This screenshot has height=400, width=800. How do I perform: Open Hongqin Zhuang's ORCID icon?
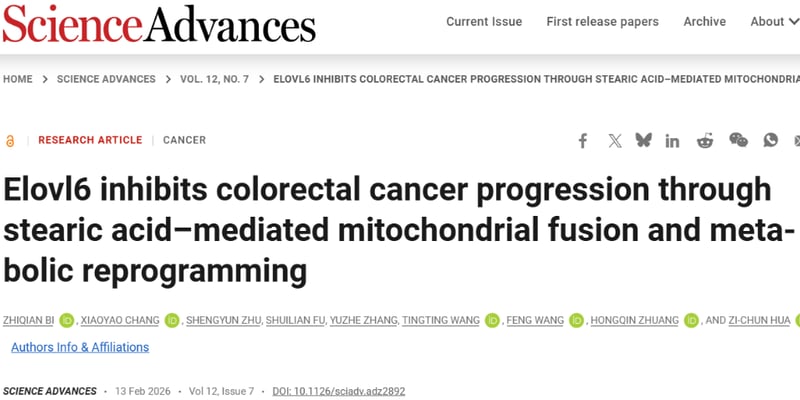(688, 321)
